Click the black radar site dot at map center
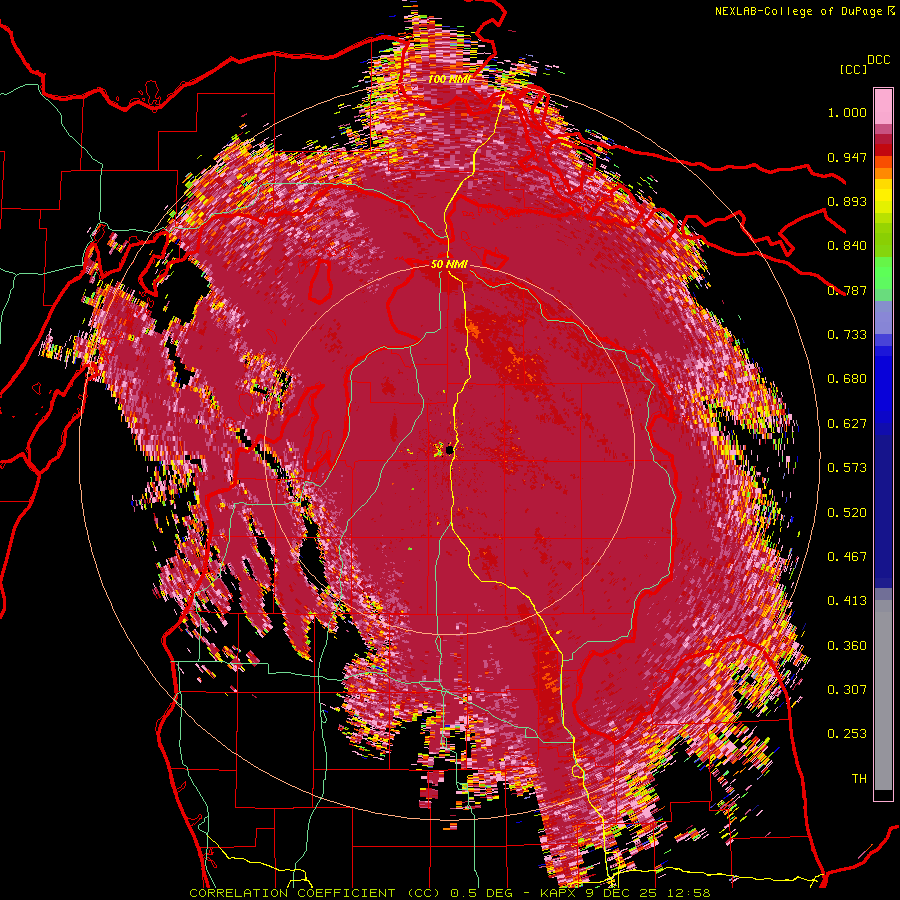The height and width of the screenshot is (900, 900). coord(450,451)
